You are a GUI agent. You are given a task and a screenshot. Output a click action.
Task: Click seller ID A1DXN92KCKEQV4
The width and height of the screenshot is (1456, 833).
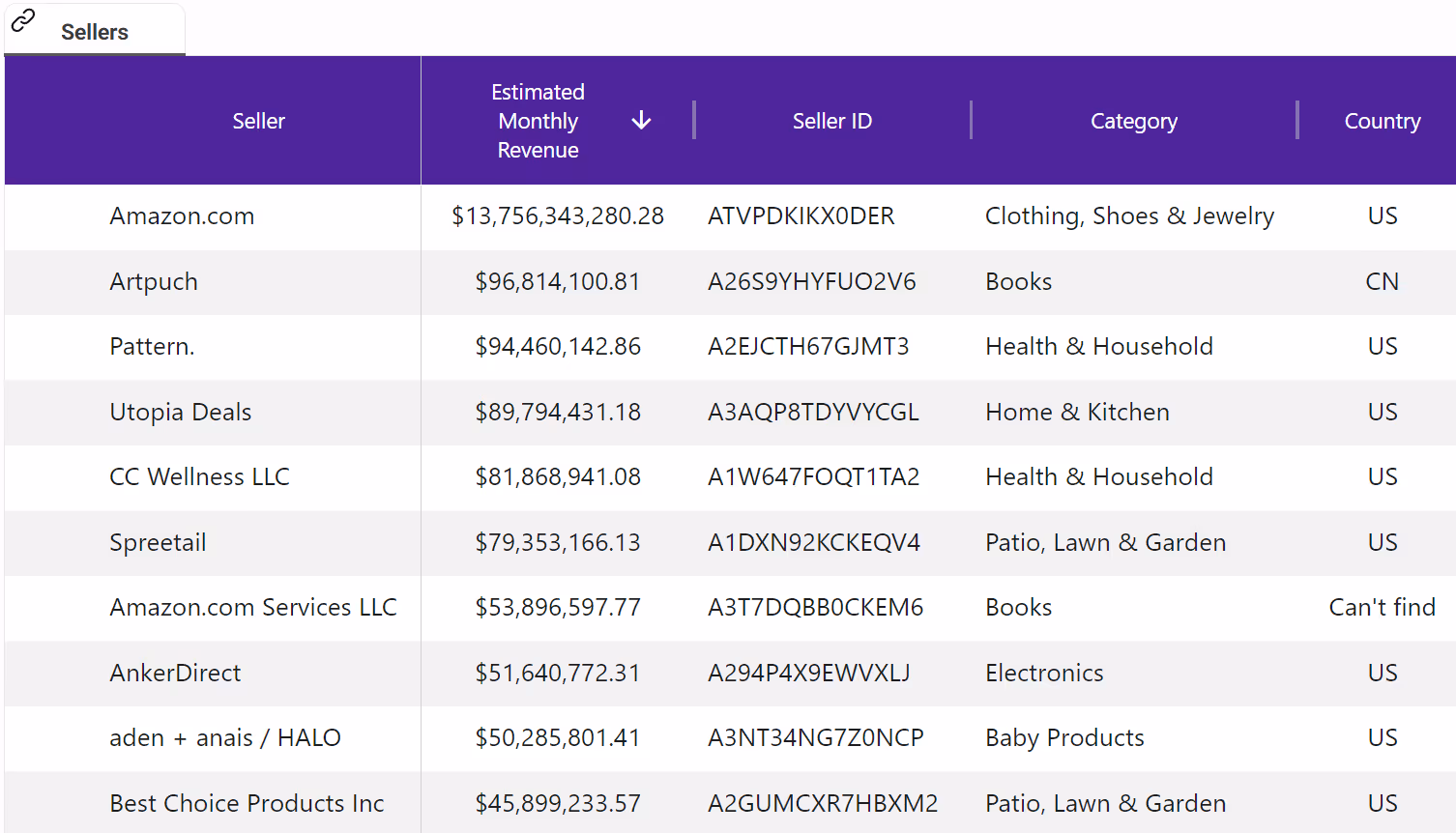(814, 542)
